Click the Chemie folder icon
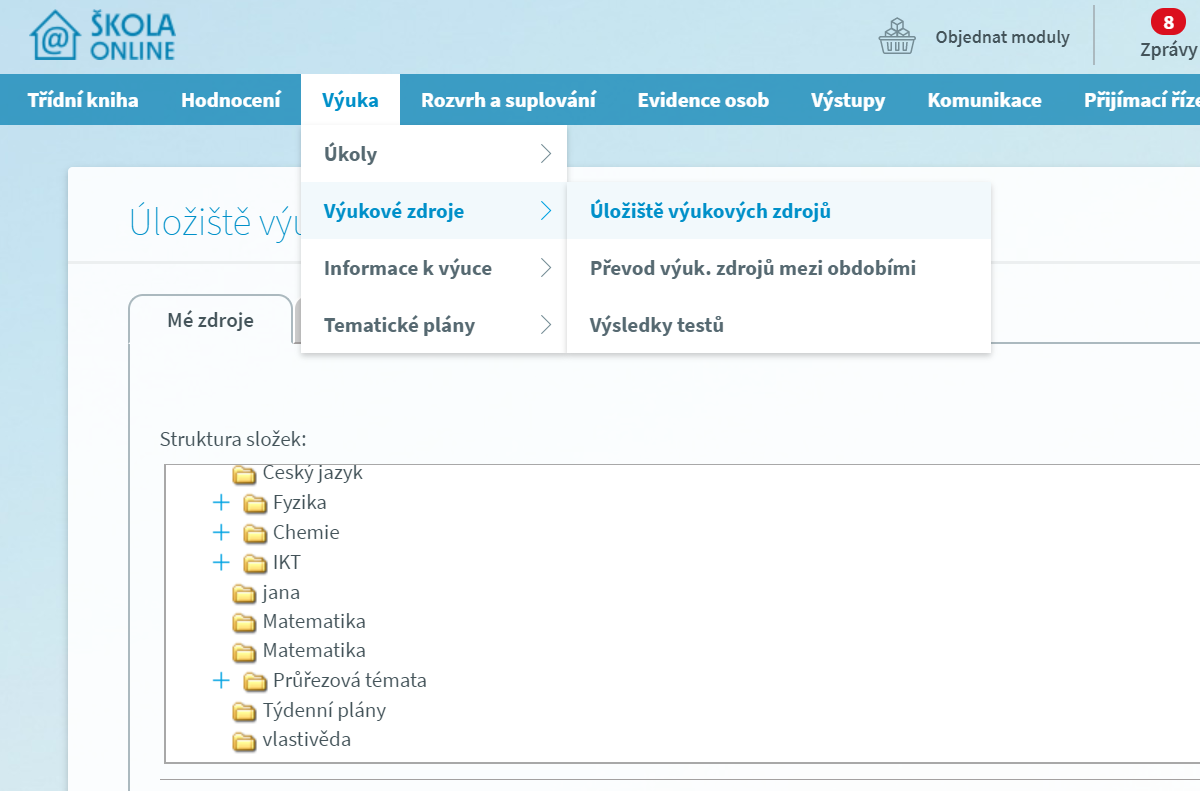This screenshot has width=1200, height=791. 255,533
